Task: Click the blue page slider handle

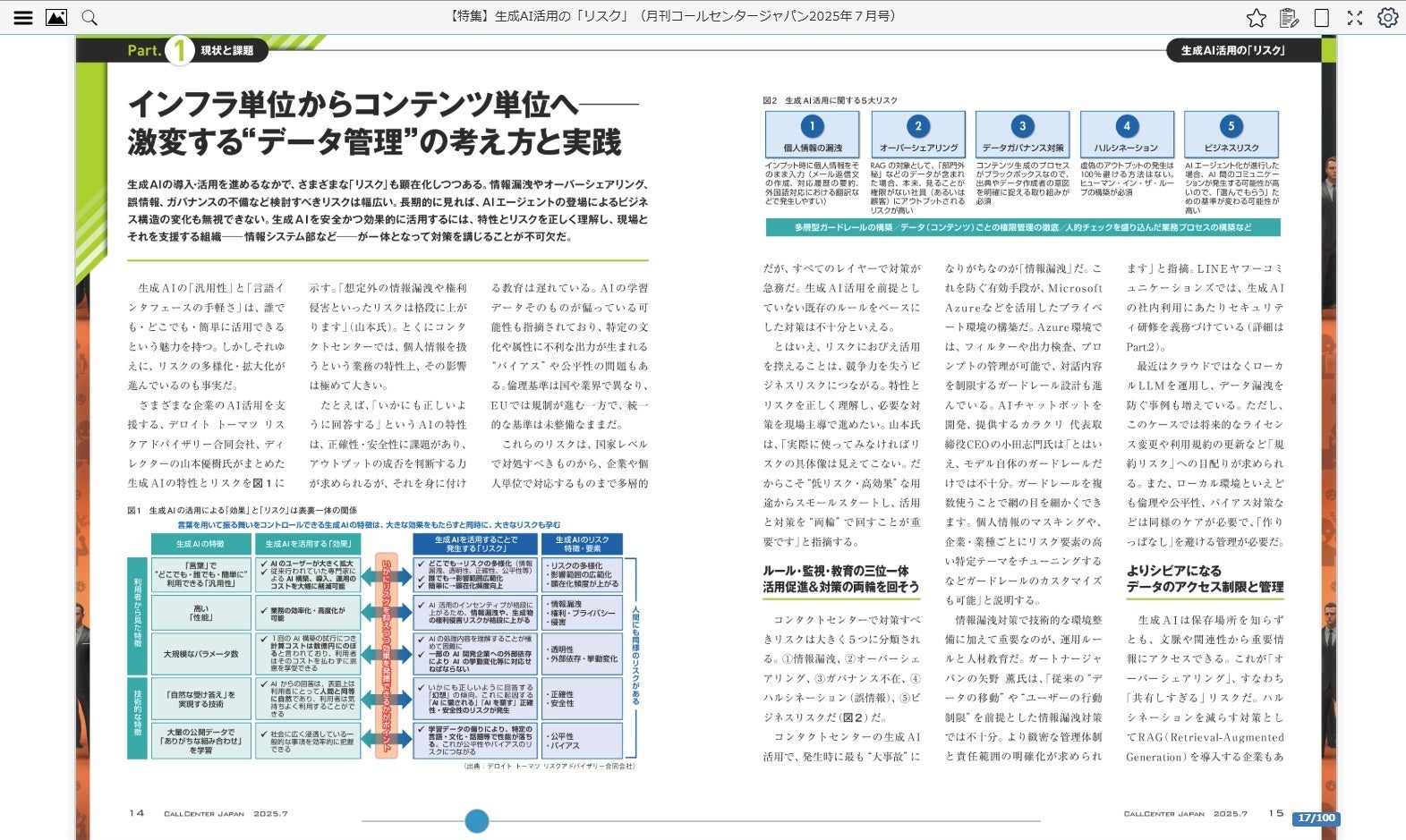Action: 477,820
